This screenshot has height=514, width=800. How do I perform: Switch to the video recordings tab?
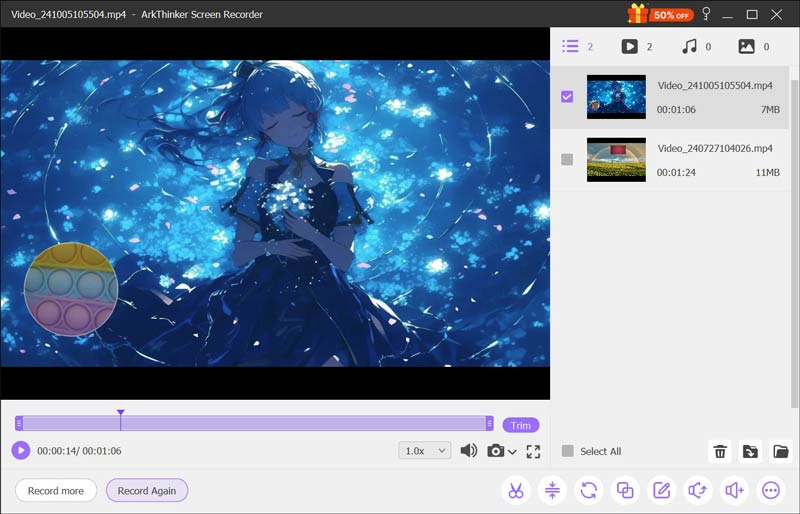[x=637, y=46]
